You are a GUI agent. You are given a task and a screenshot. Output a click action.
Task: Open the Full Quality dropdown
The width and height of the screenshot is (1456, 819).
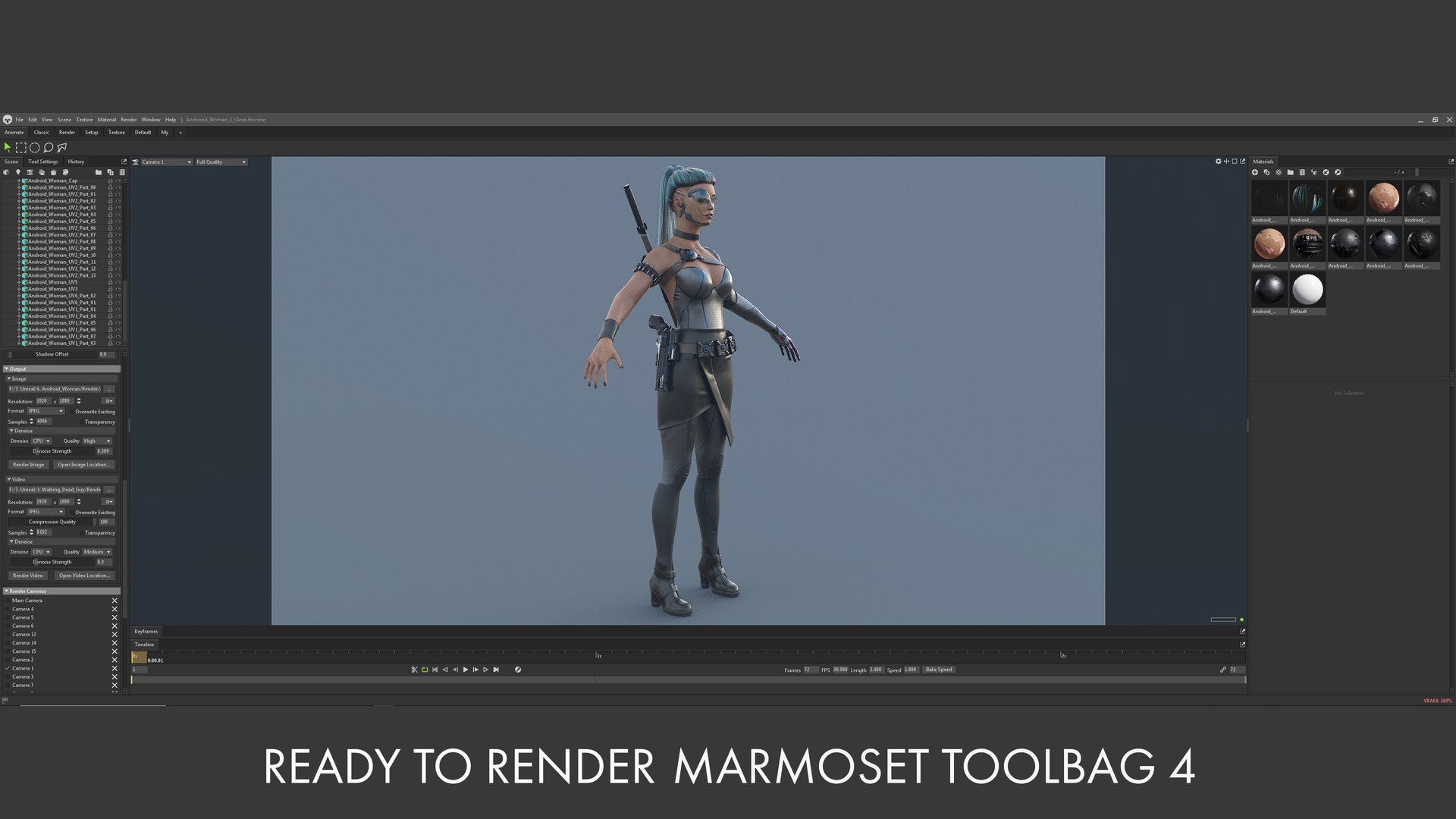click(x=221, y=162)
